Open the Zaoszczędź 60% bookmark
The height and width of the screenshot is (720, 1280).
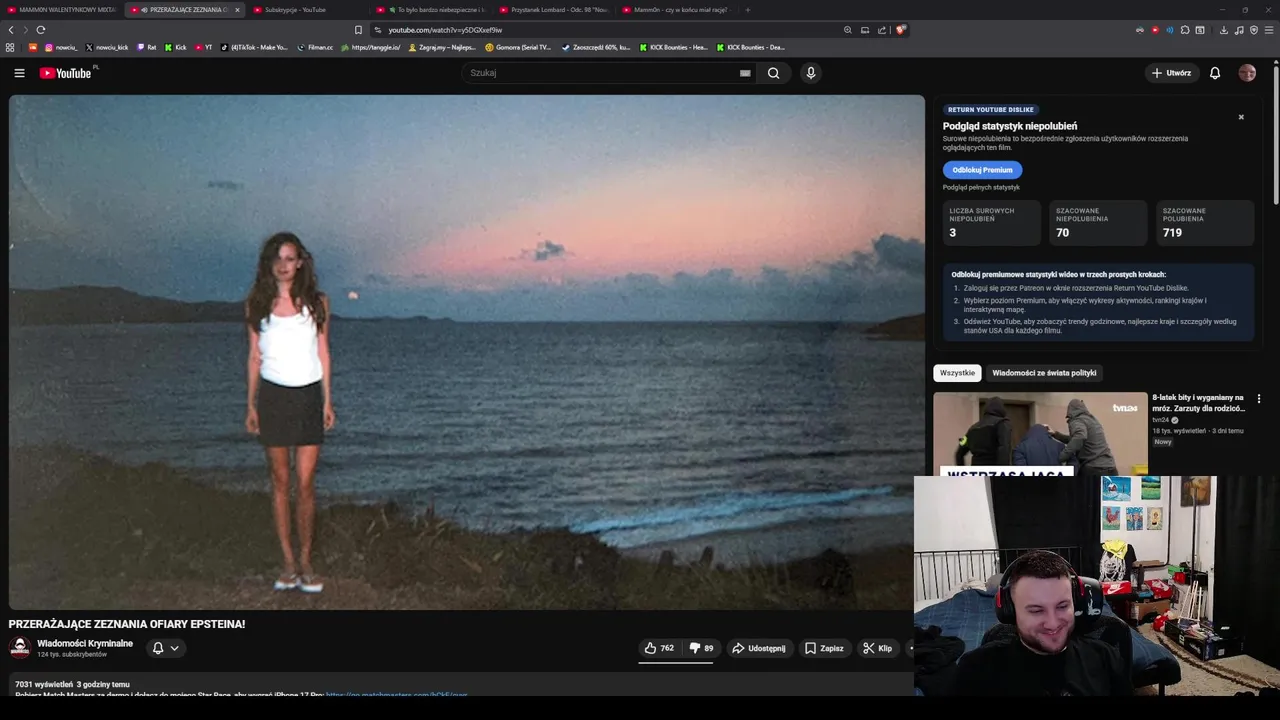(596, 47)
